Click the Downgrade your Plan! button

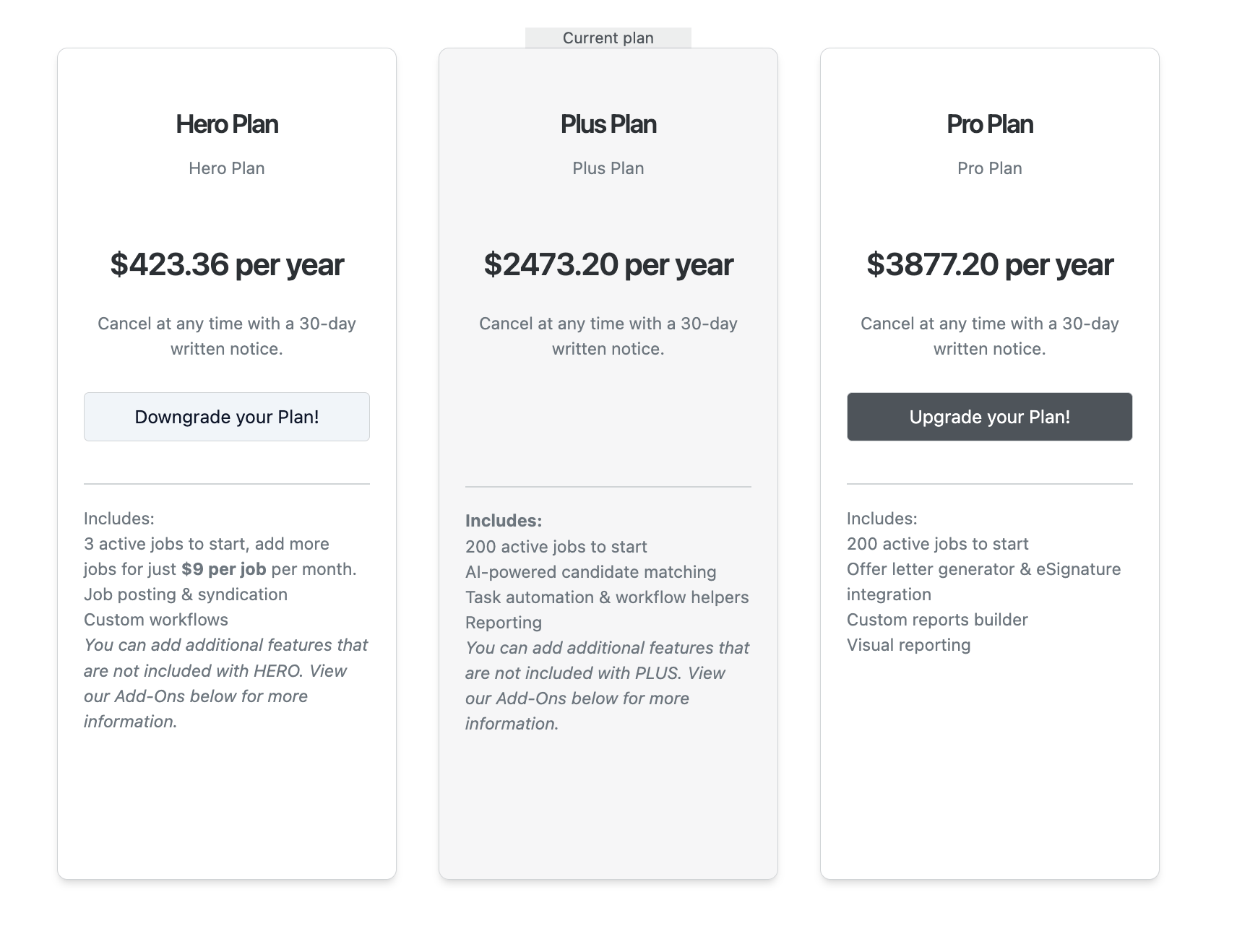[x=226, y=417]
